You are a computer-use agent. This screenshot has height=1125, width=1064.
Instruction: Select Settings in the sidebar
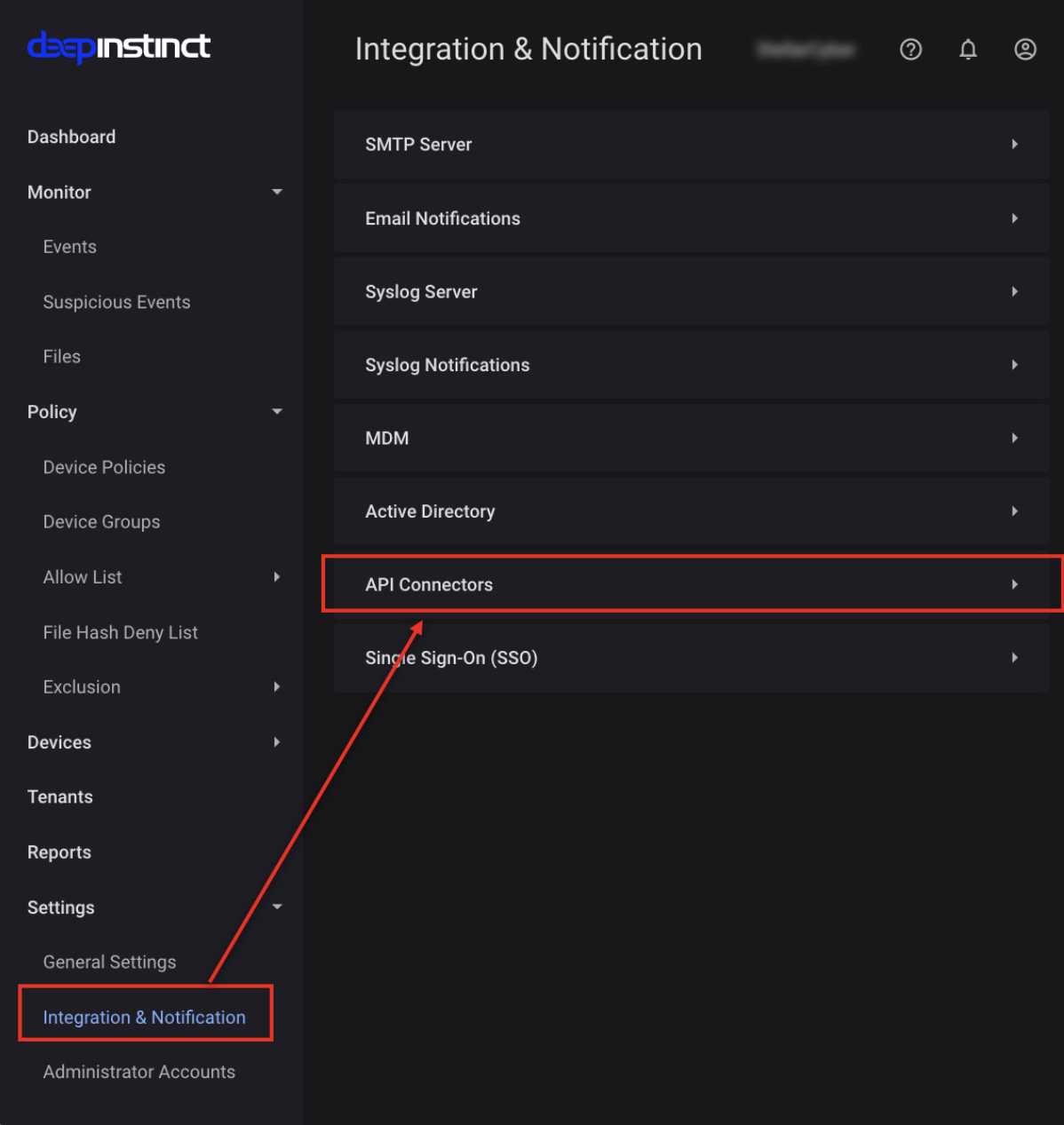(60, 907)
